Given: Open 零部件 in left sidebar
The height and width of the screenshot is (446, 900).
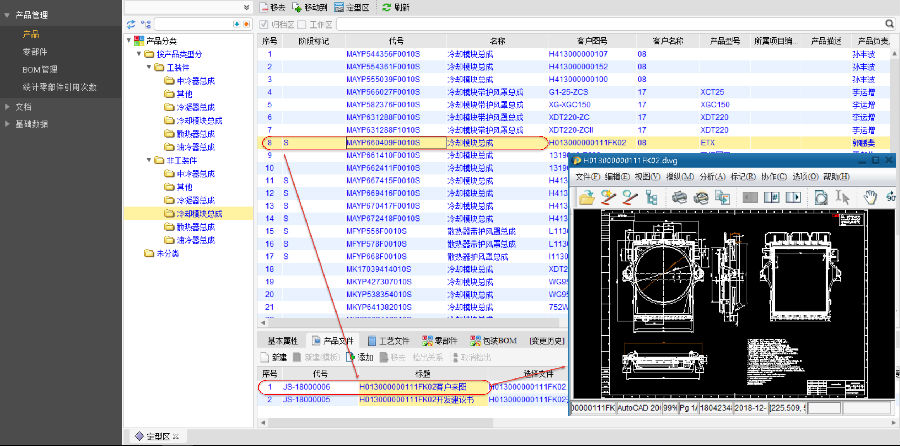Looking at the screenshot, I should coord(35,52).
